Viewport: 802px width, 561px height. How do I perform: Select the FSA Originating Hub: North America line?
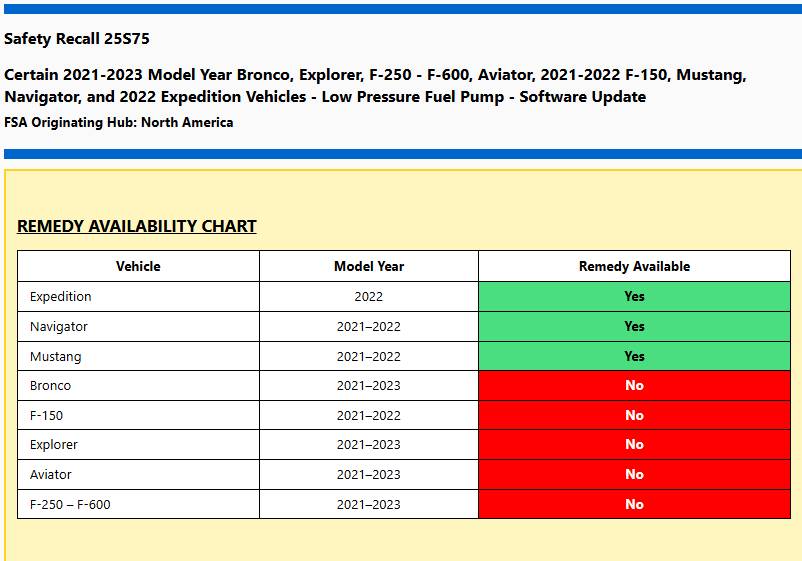tap(119, 123)
